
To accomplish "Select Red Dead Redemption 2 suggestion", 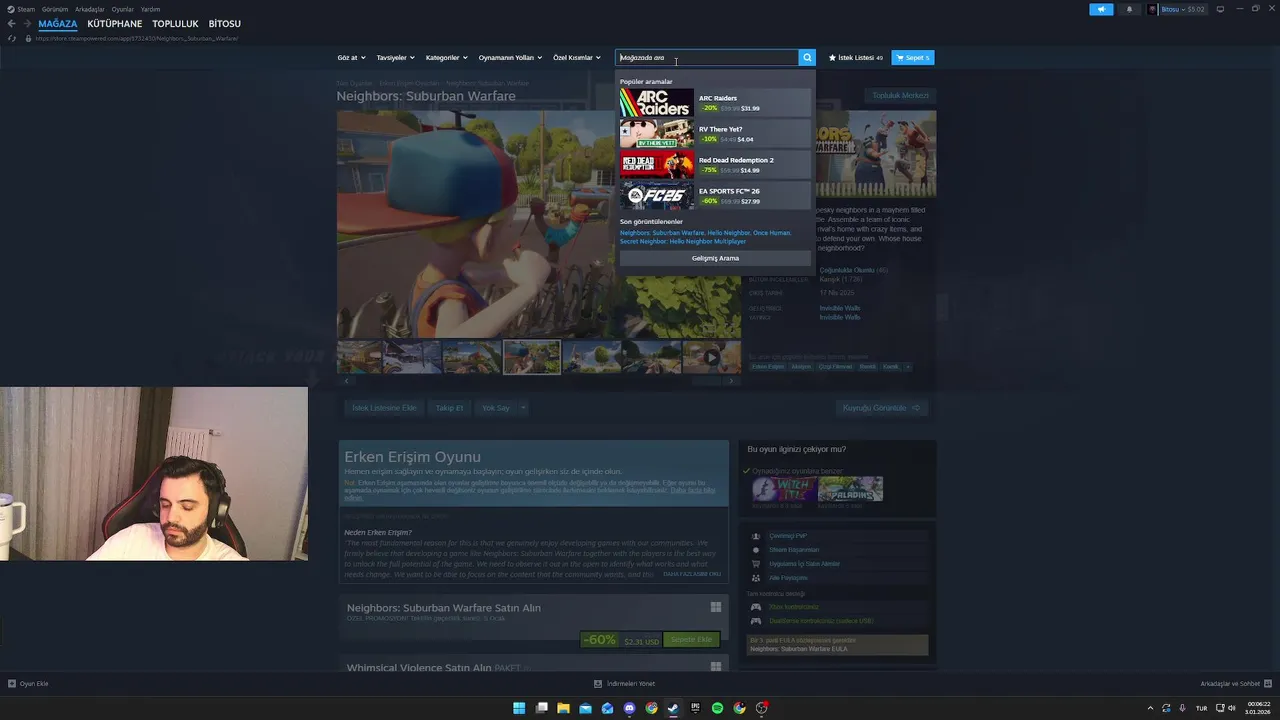I will click(x=715, y=165).
